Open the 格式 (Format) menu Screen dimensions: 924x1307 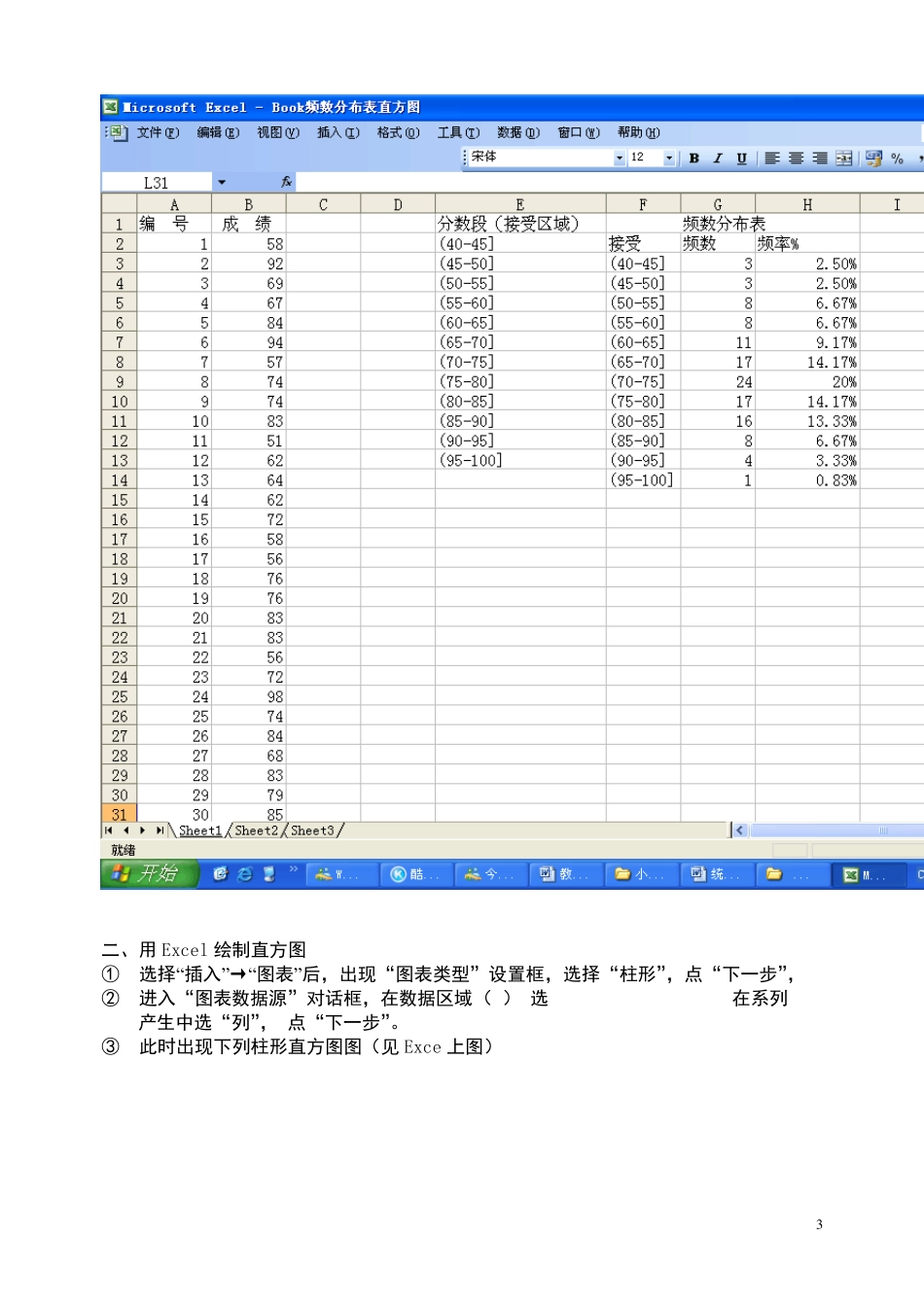[399, 132]
